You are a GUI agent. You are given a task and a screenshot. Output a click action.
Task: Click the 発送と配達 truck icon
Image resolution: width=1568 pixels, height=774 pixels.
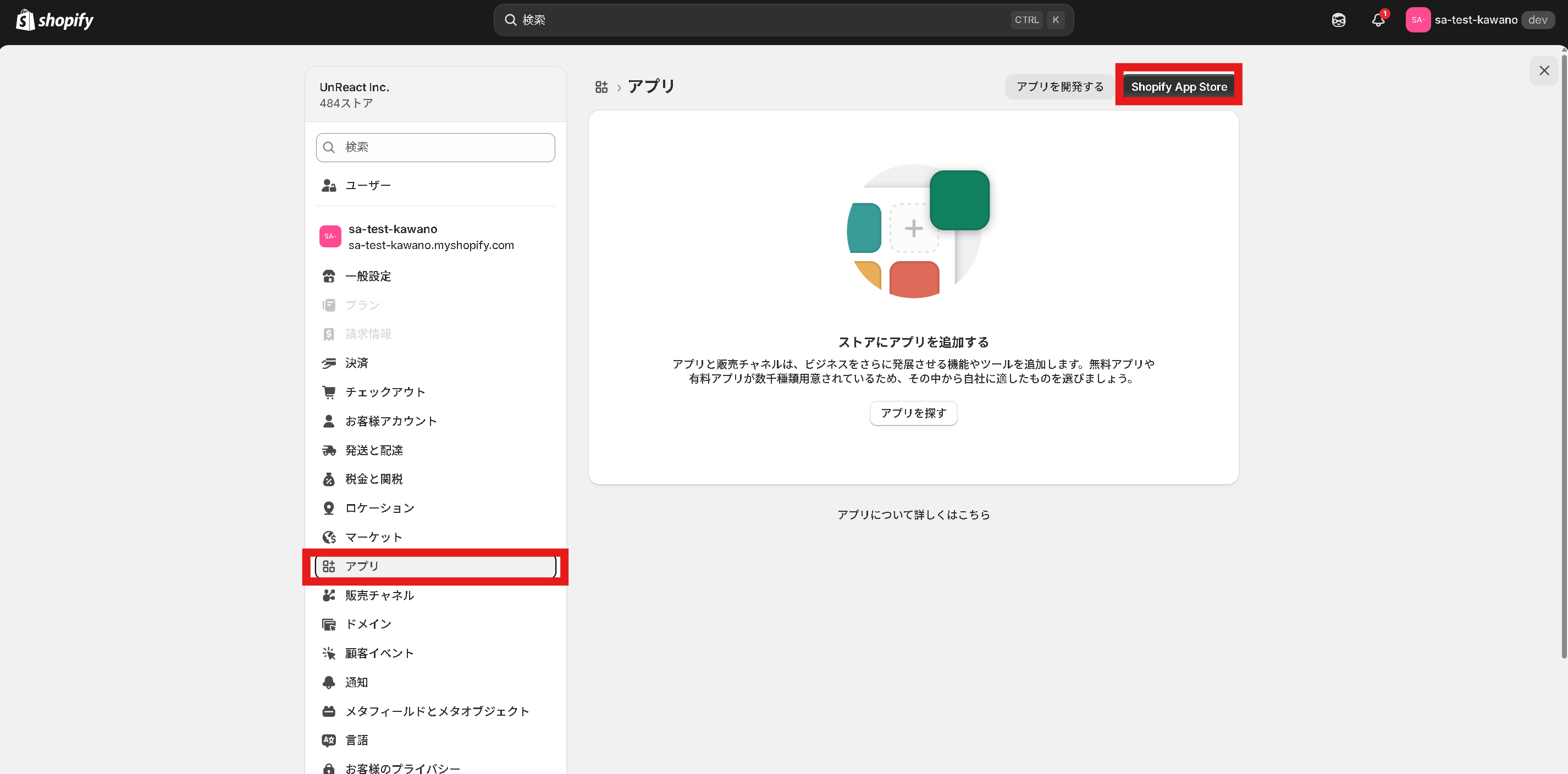(329, 450)
